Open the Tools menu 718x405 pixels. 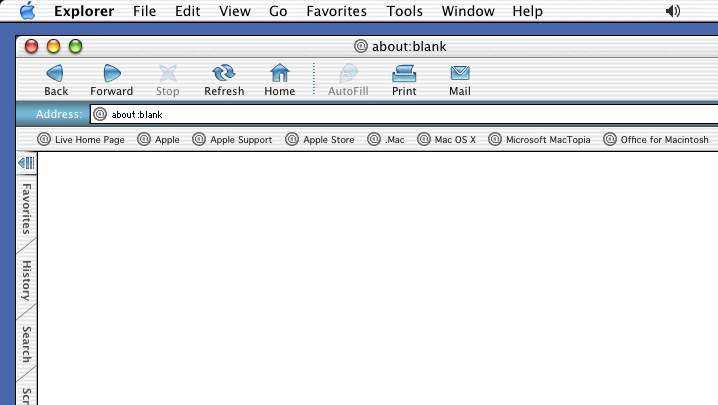404,11
